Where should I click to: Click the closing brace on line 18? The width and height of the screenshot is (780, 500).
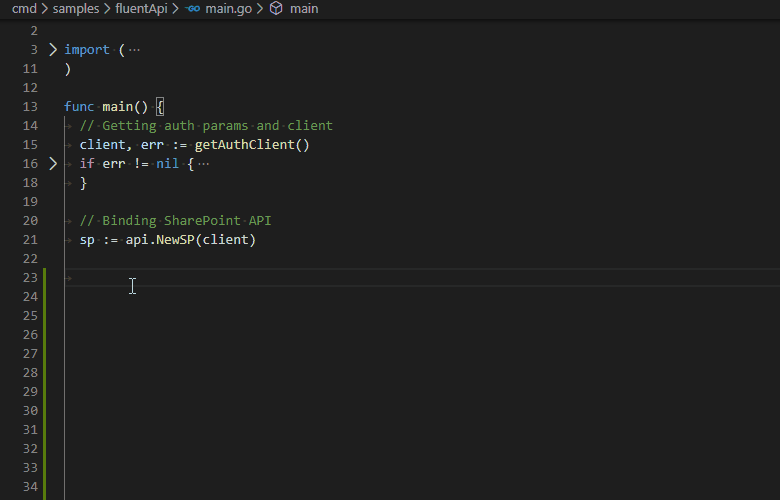(x=84, y=183)
